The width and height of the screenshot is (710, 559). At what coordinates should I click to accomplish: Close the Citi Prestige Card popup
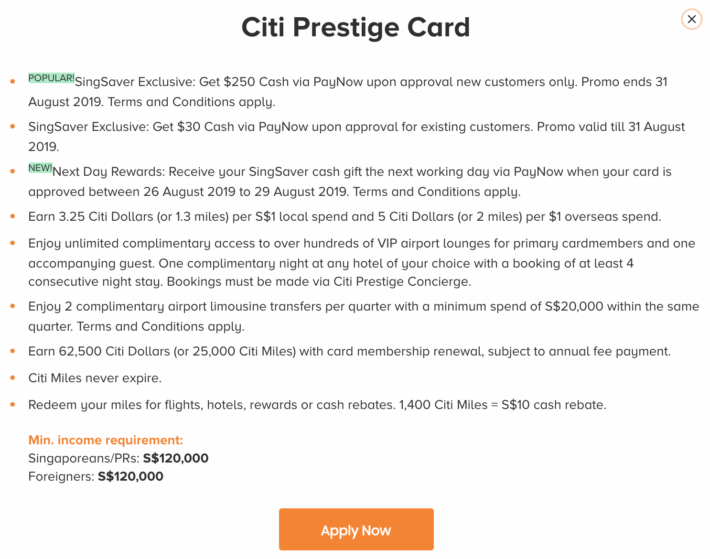pos(691,19)
